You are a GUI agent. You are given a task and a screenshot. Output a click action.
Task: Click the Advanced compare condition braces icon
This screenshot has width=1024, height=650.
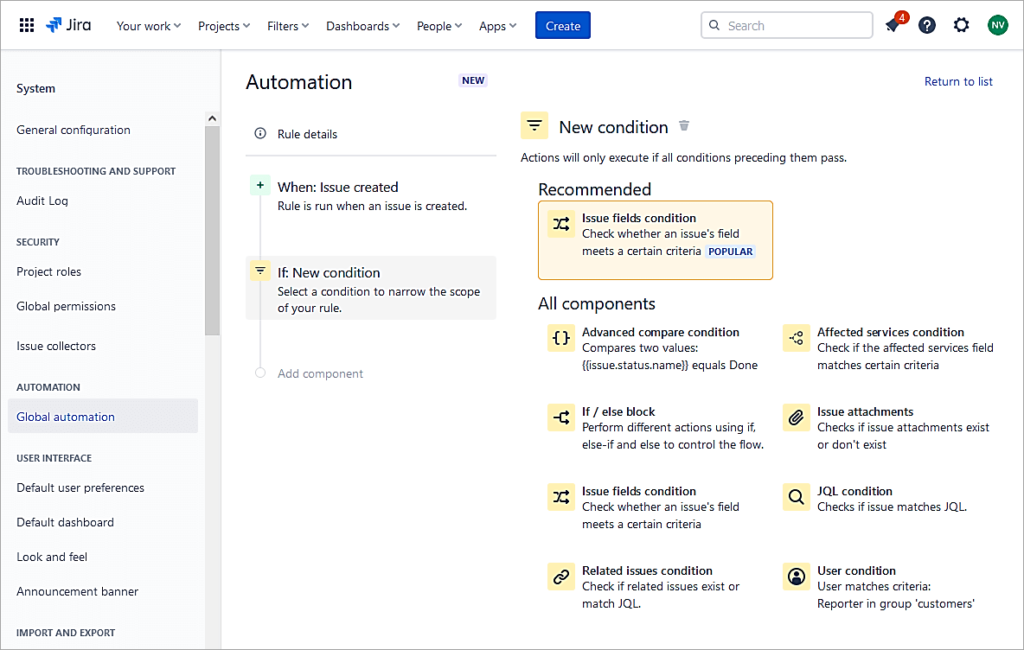coord(561,338)
